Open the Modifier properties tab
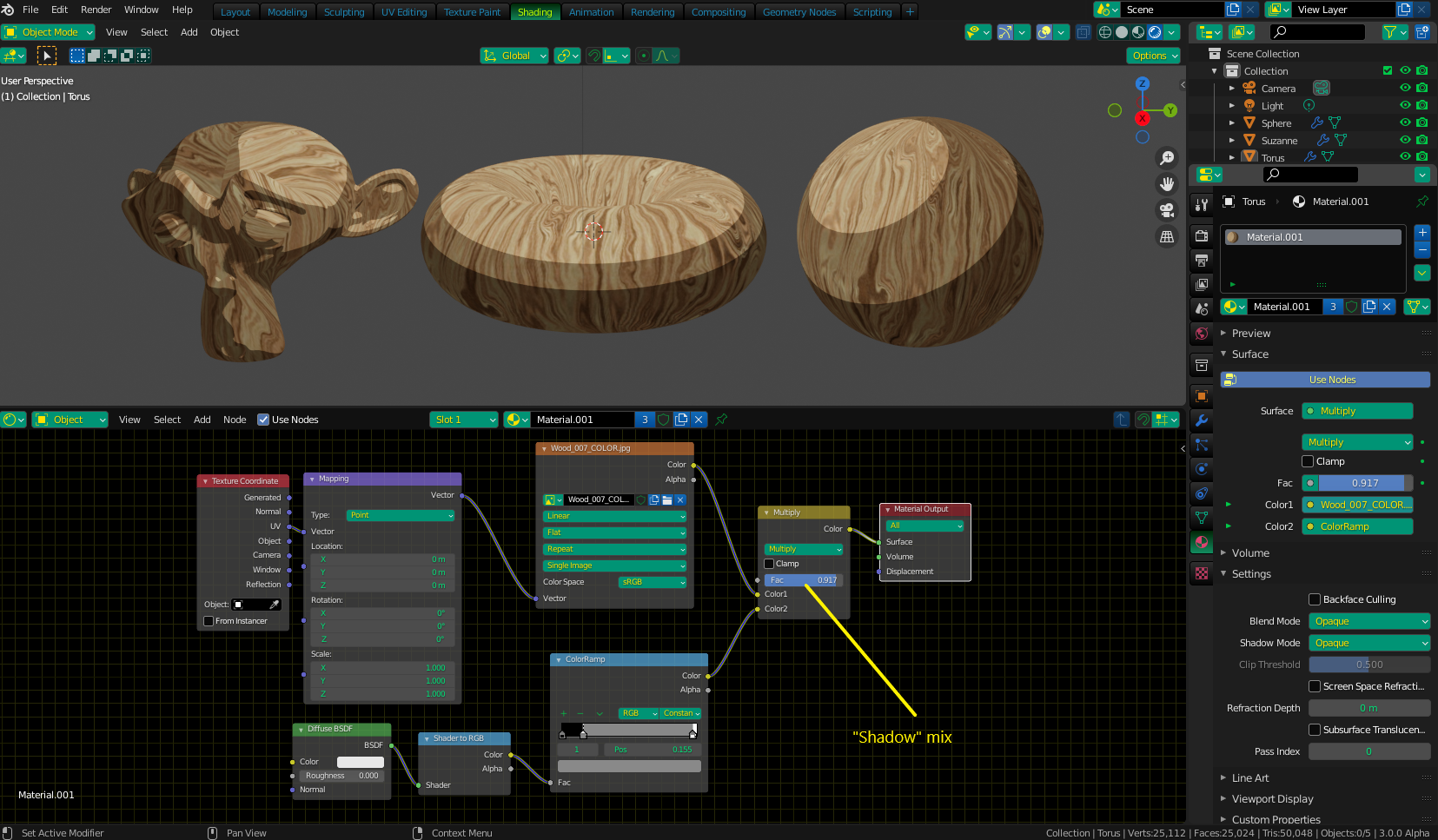The image size is (1438, 840). click(x=1202, y=420)
